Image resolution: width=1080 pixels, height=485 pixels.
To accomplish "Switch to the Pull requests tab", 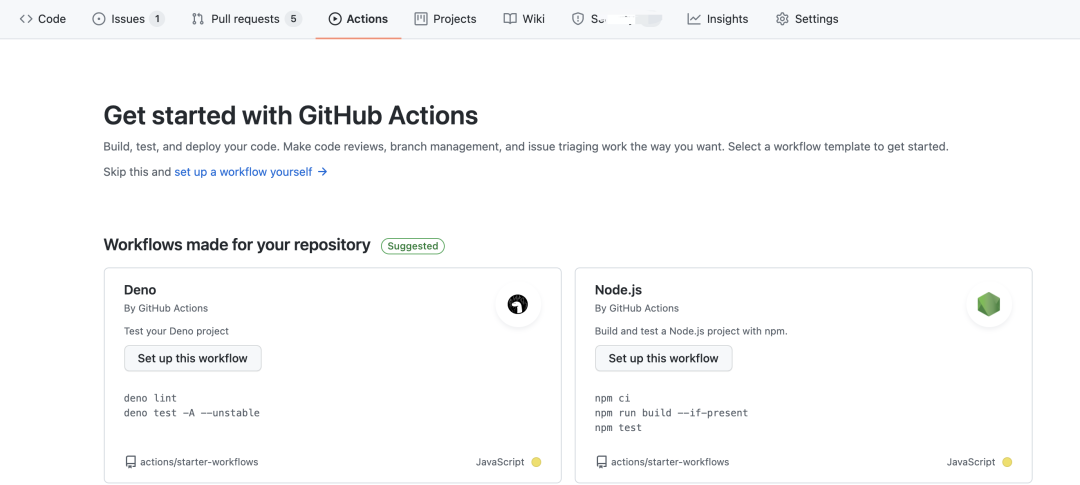I will (x=247, y=19).
